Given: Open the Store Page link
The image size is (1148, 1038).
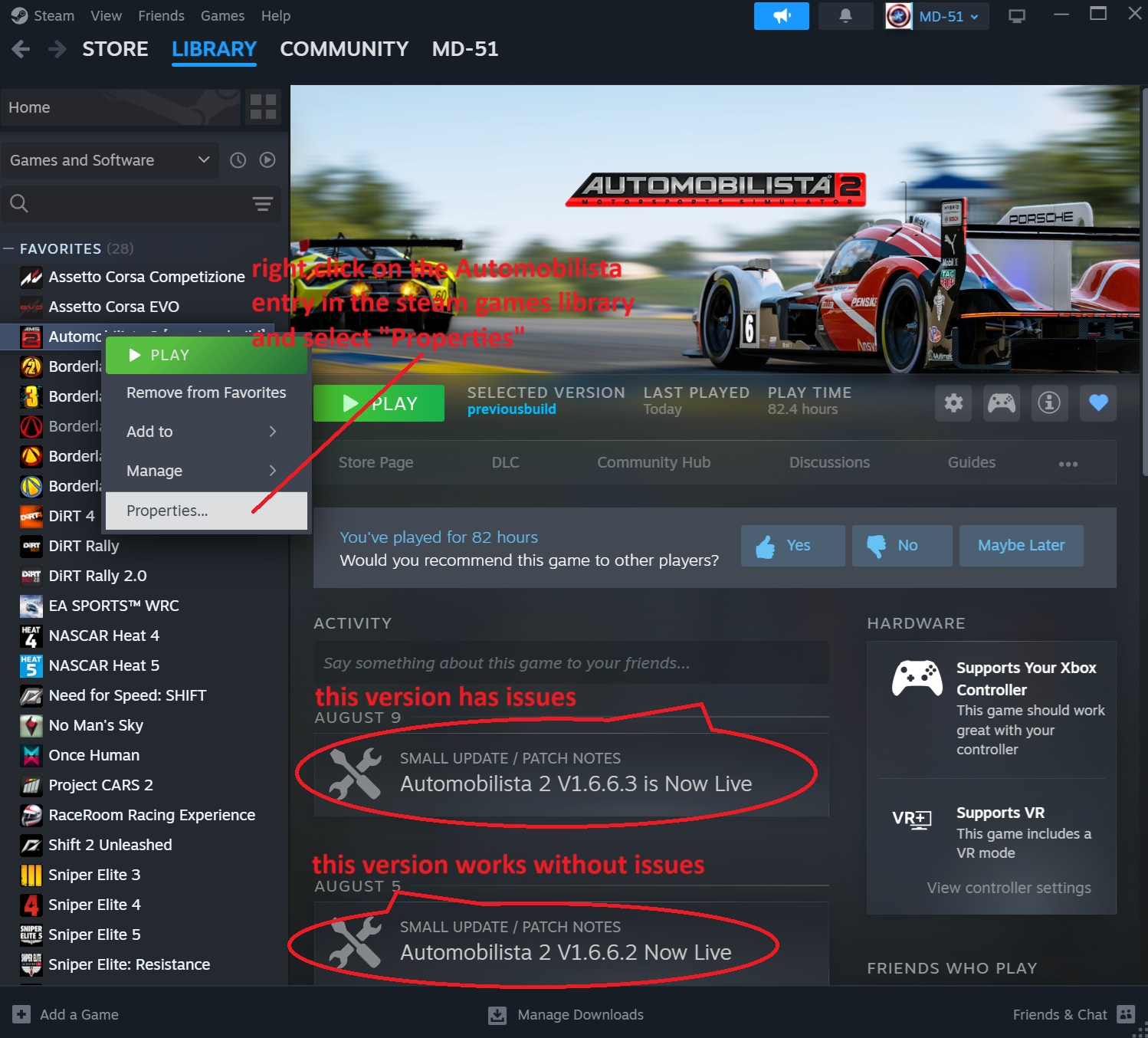Looking at the screenshot, I should pyautogui.click(x=376, y=462).
